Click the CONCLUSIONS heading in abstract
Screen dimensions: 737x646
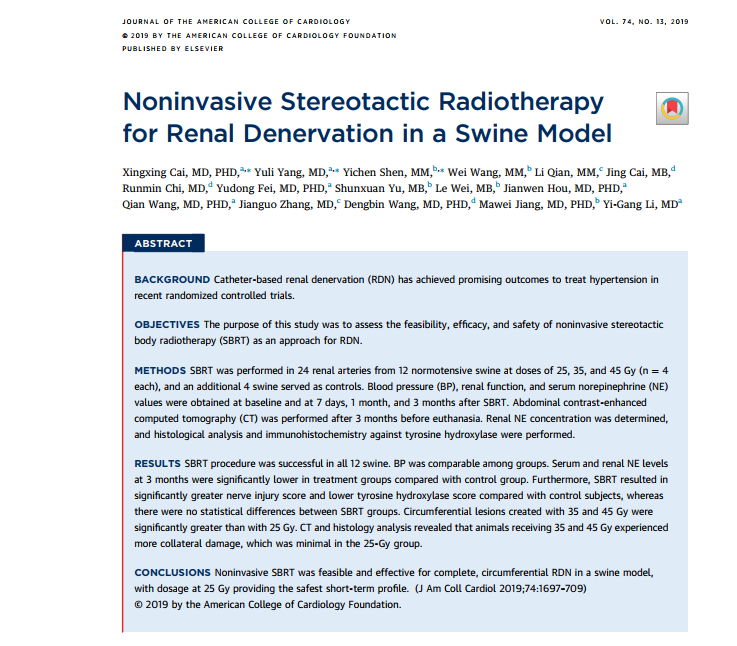point(173,571)
